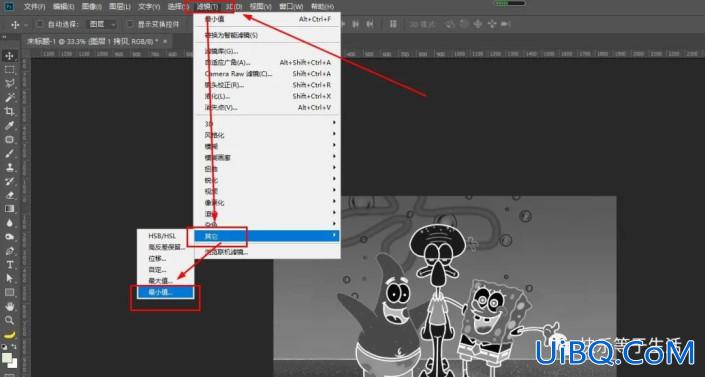Select the Eraser tool

point(9,195)
